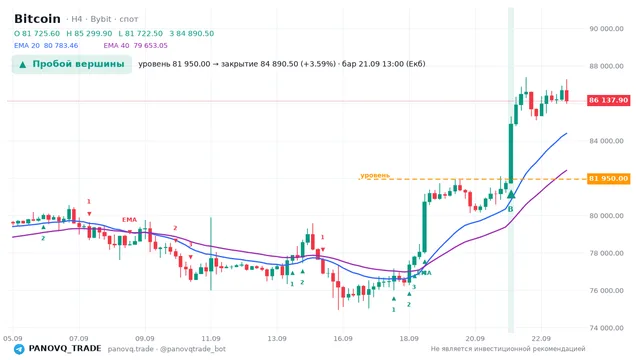640x360 pixels.
Task: Click the 74 000.00 price axis label
Action: tap(607, 328)
